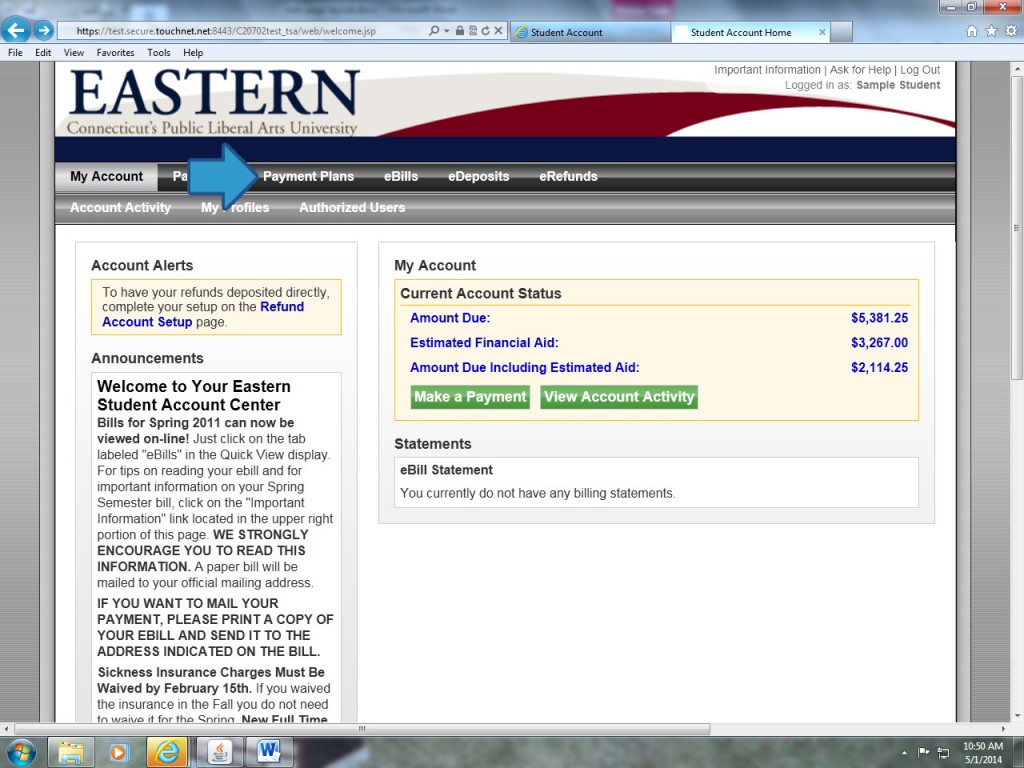Go forward with the browser Forward arrow
Screen dimensions: 1024x768
(x=44, y=30)
